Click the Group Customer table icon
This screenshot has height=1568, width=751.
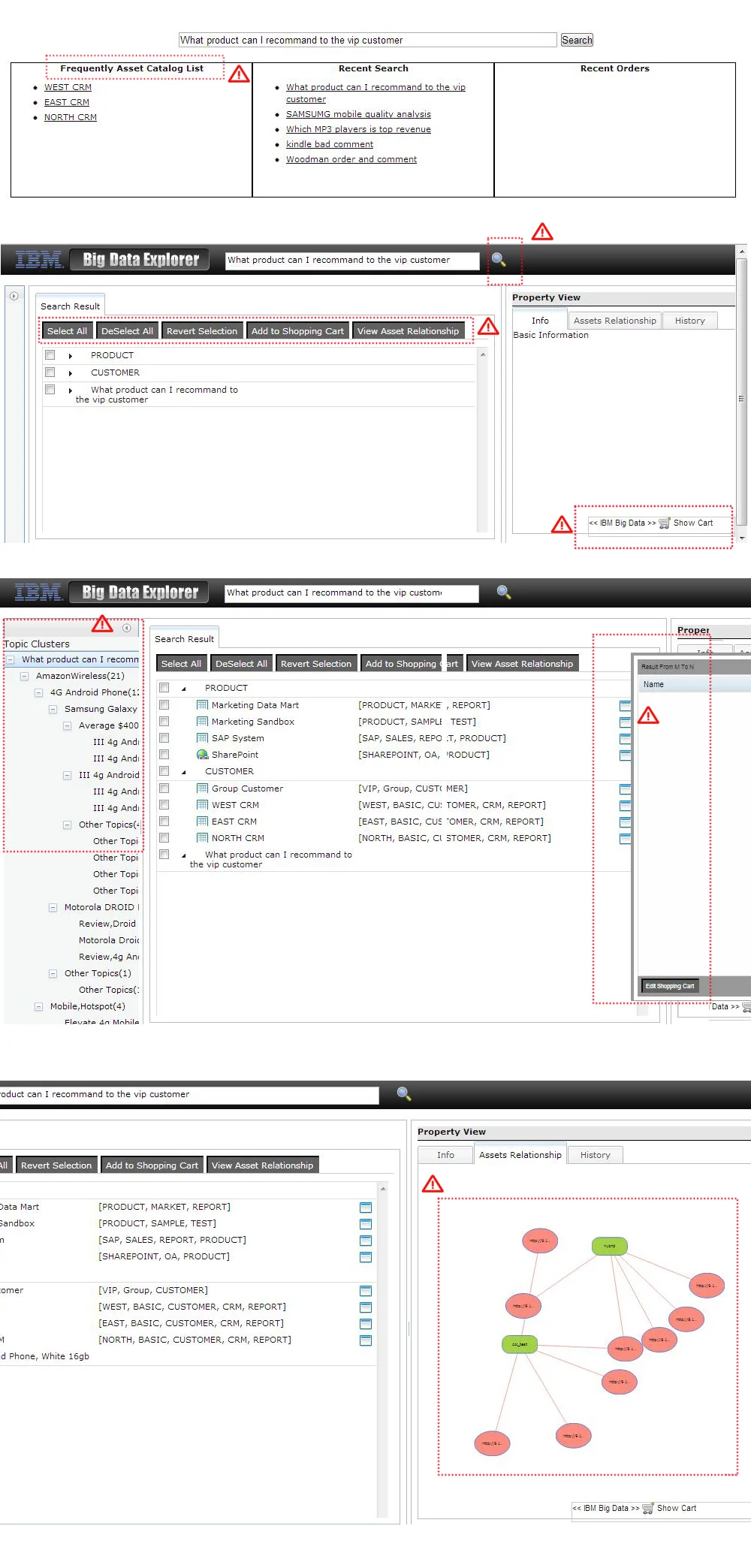click(x=202, y=789)
